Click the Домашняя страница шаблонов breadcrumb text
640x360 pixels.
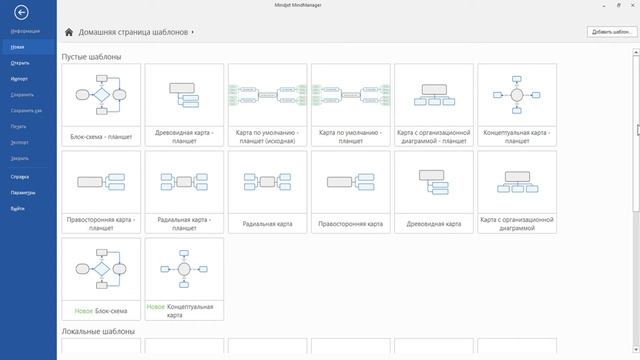(133, 32)
